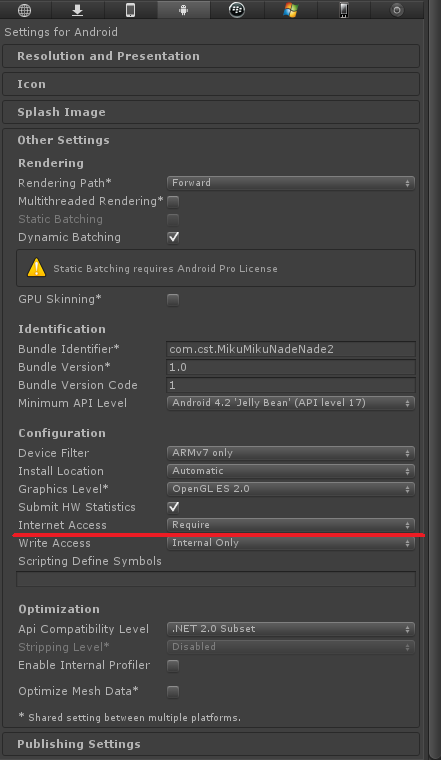Expand Resolution and Presentation section
Image resolution: width=441 pixels, height=760 pixels.
pos(211,56)
